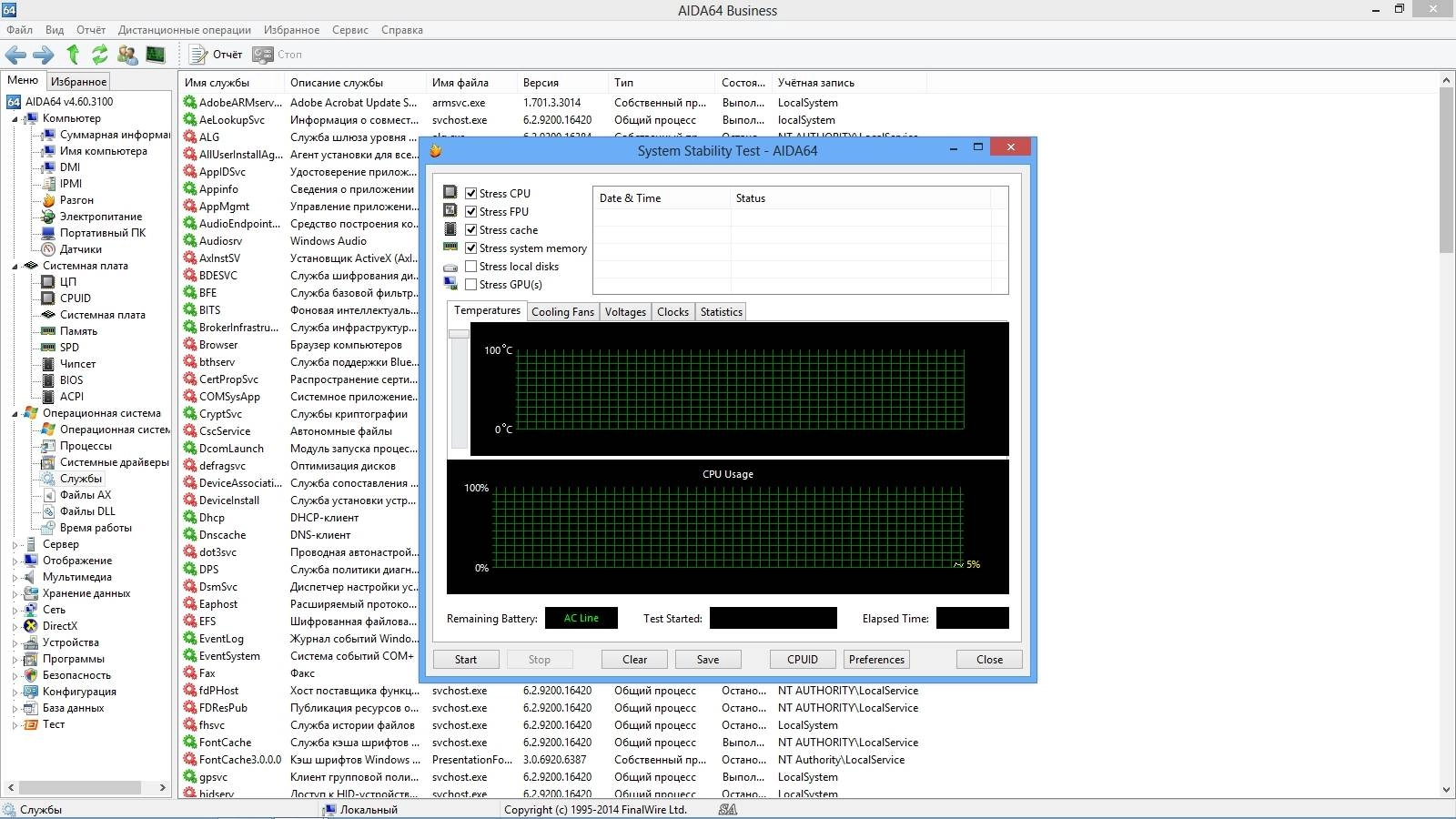Open the green monitor diagnostics toolbar icon

pyautogui.click(x=156, y=55)
